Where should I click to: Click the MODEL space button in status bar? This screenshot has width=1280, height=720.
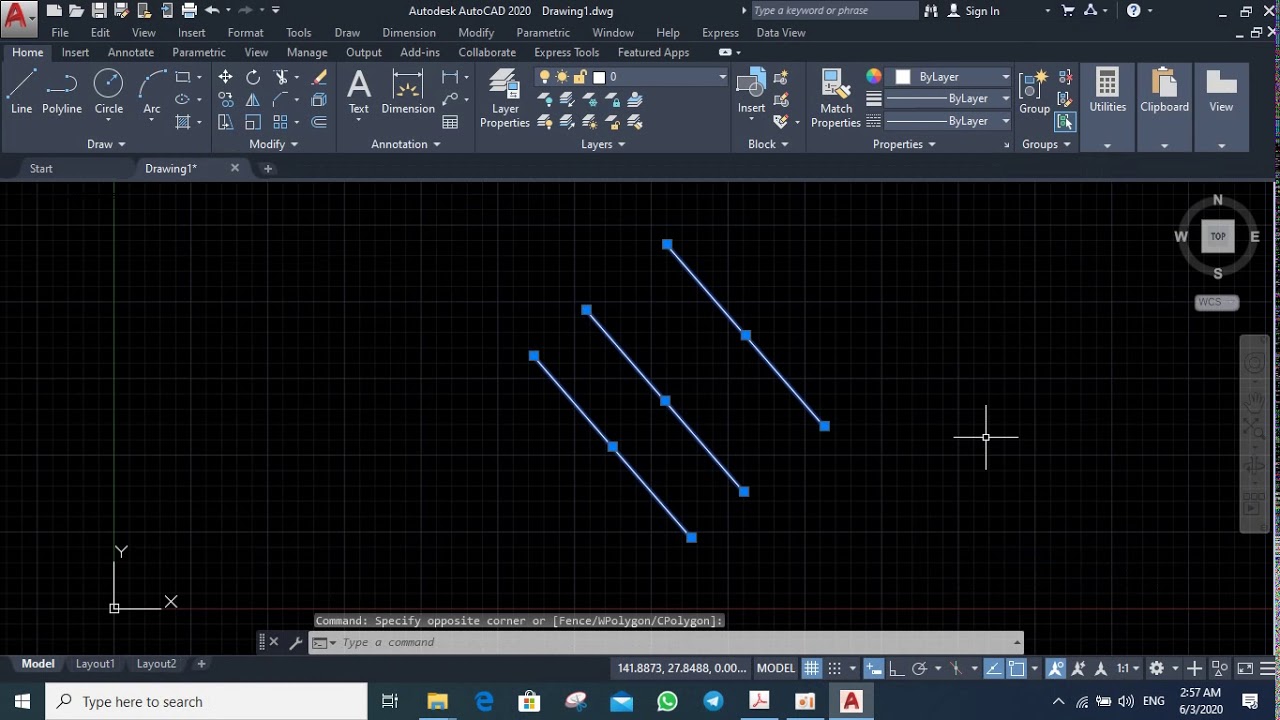[776, 668]
